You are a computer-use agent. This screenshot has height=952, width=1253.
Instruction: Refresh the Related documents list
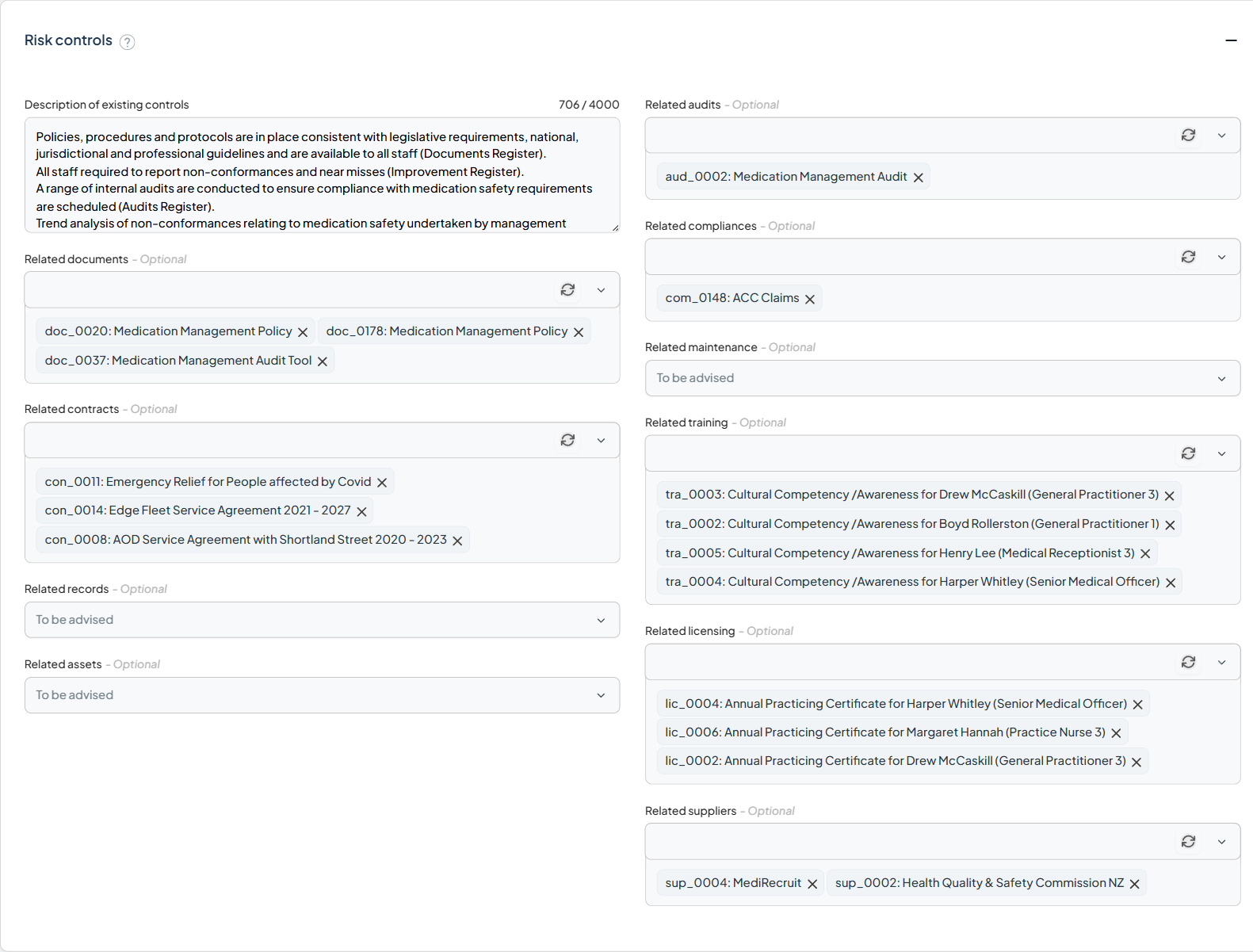[x=567, y=290]
